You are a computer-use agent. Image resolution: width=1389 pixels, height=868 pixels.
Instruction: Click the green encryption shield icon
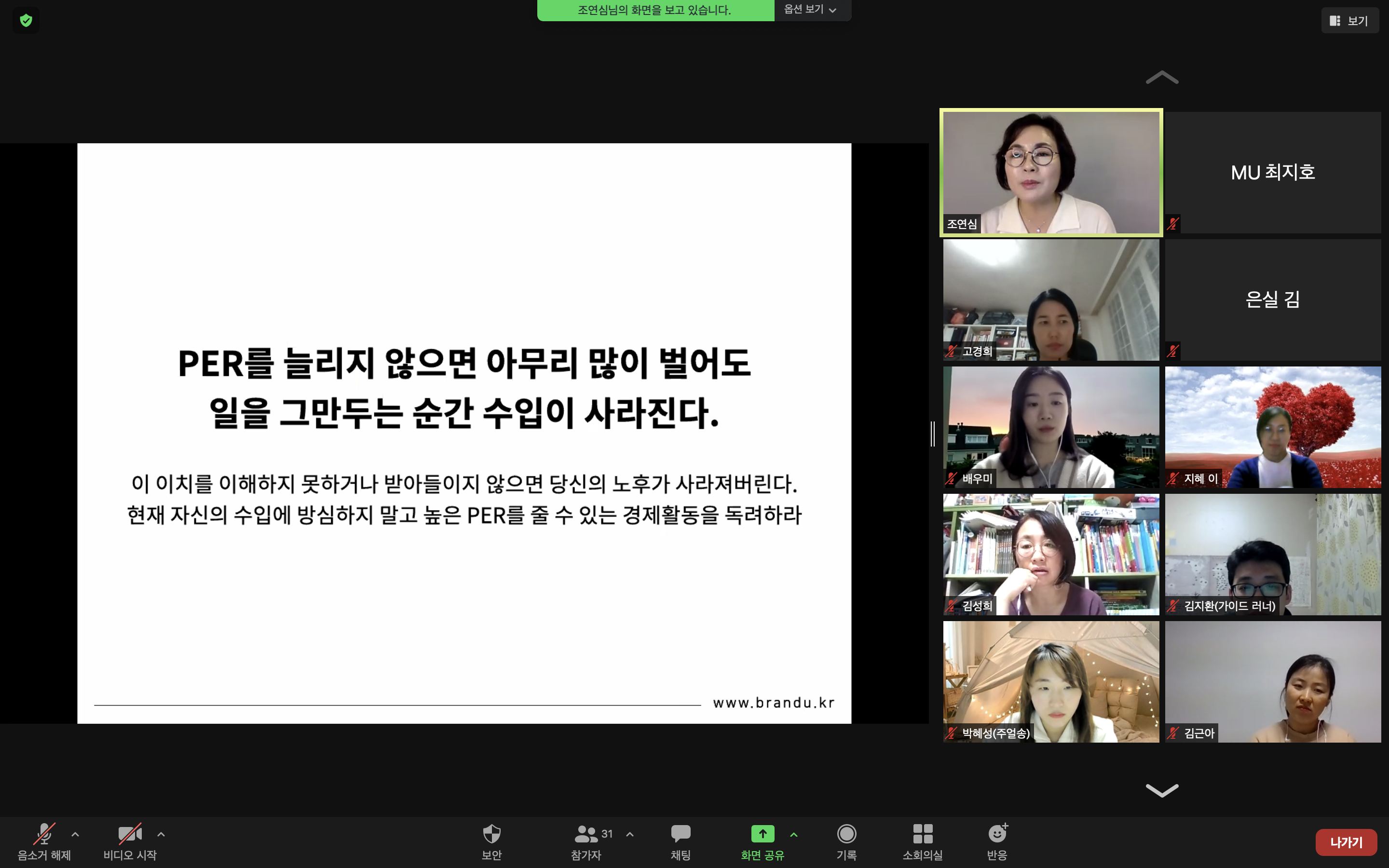click(x=26, y=21)
